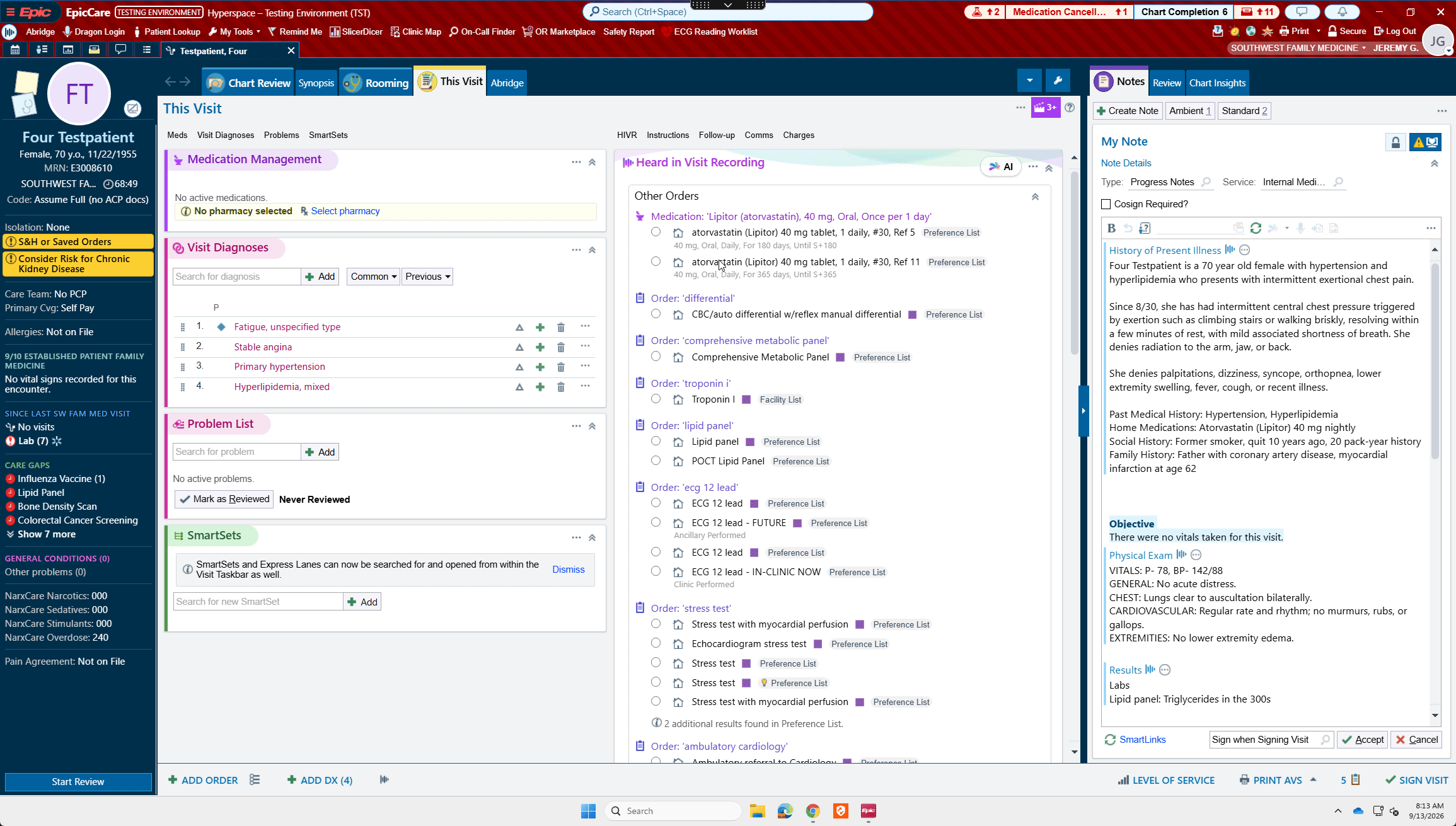1456x826 pixels.
Task: Collapse the Other Orders section
Action: click(x=1035, y=197)
